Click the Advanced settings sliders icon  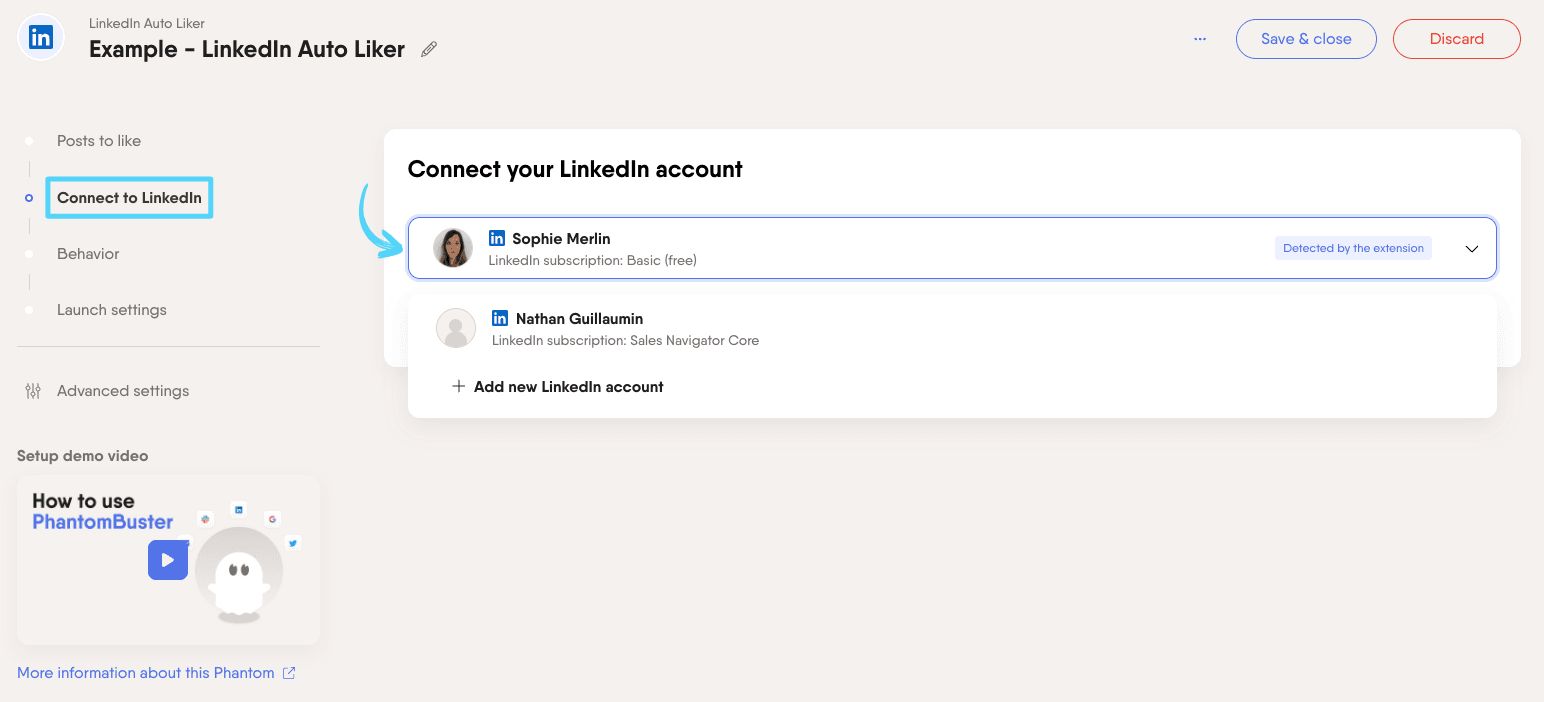click(x=33, y=391)
